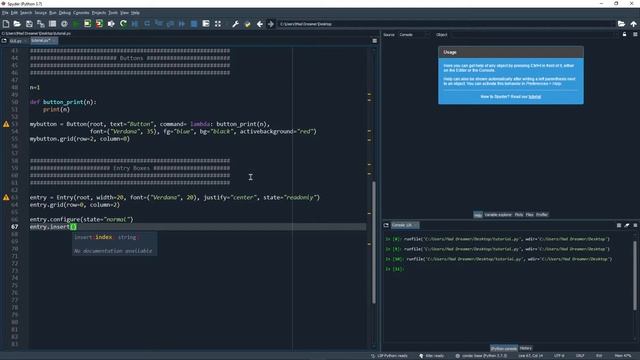The height and width of the screenshot is (360, 640).
Task: Switch to the Variable explorer tab
Action: pos(498,215)
